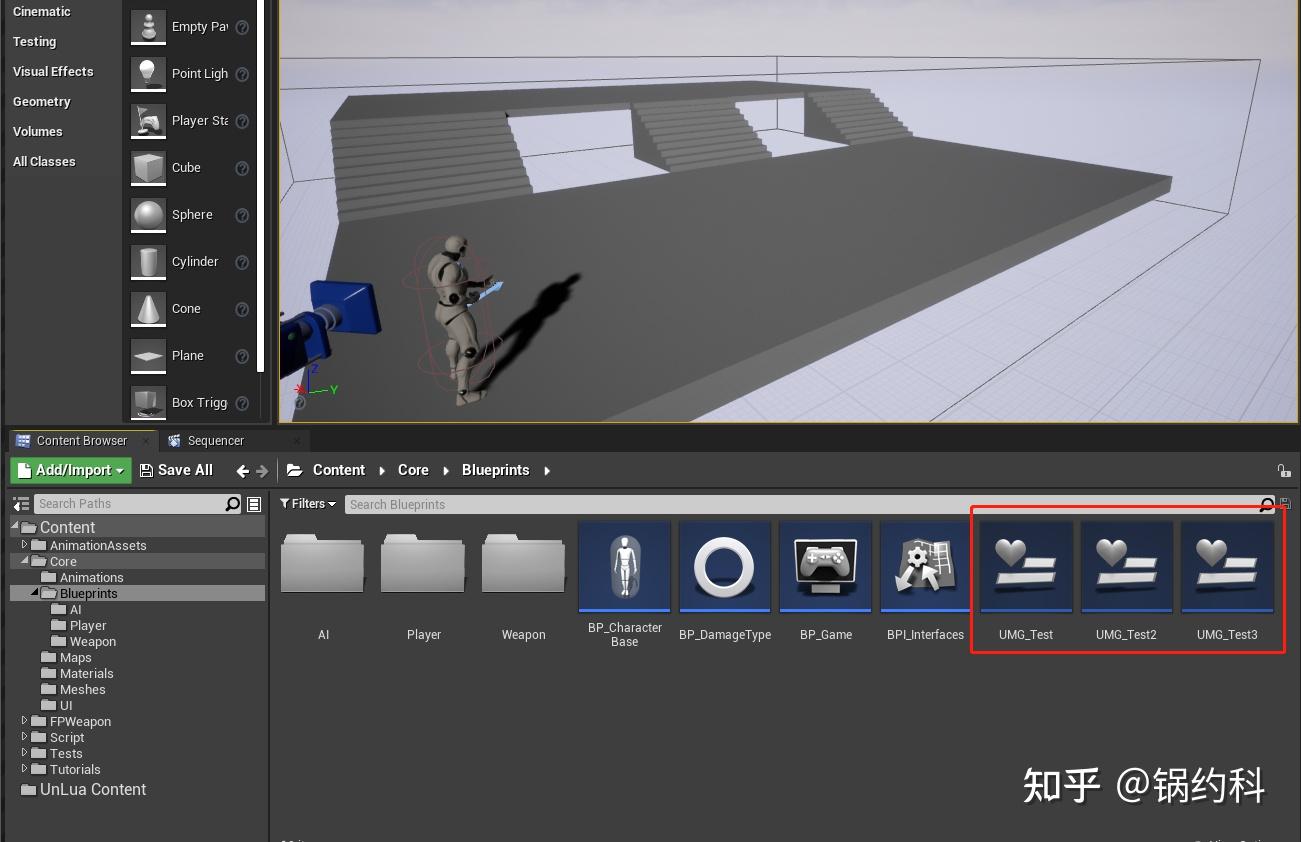
Task: Toggle the Content Browser lock icon
Action: (x=1284, y=470)
